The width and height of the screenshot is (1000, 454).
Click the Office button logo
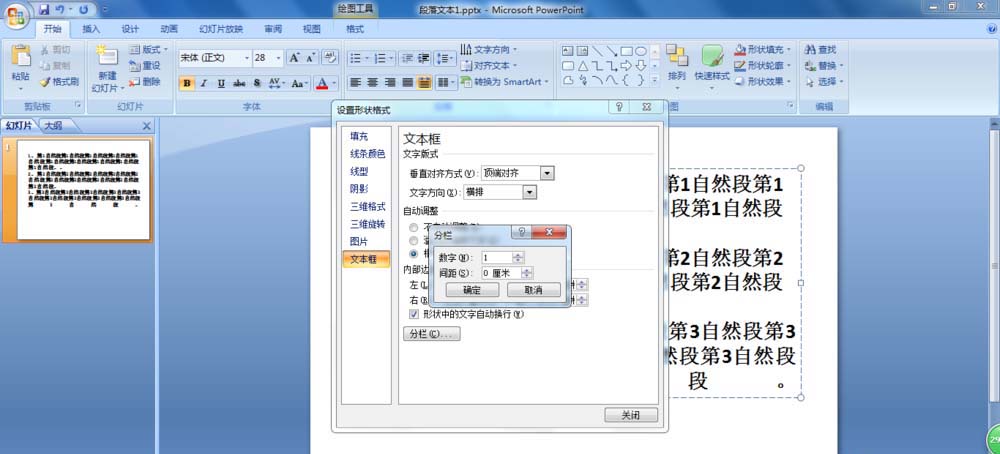[x=17, y=14]
